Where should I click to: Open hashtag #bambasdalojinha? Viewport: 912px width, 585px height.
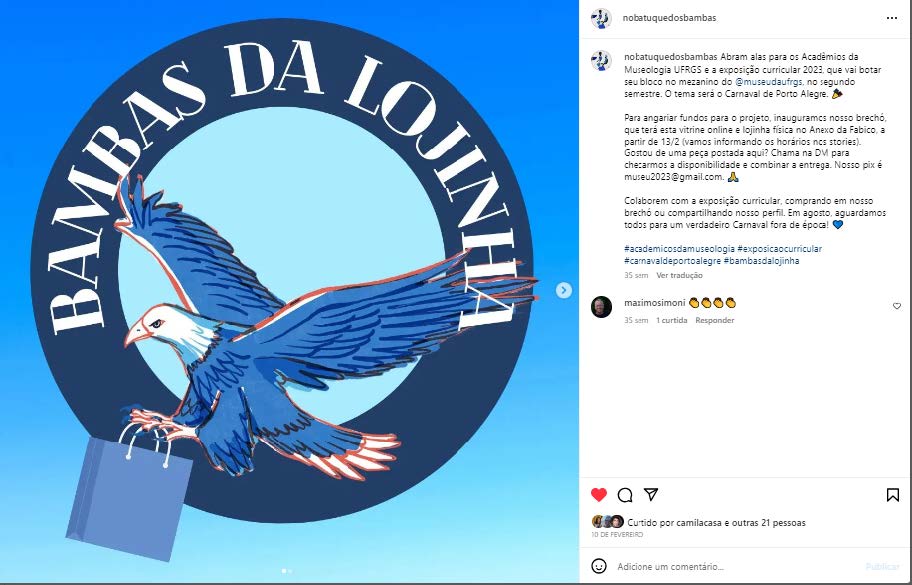point(761,261)
